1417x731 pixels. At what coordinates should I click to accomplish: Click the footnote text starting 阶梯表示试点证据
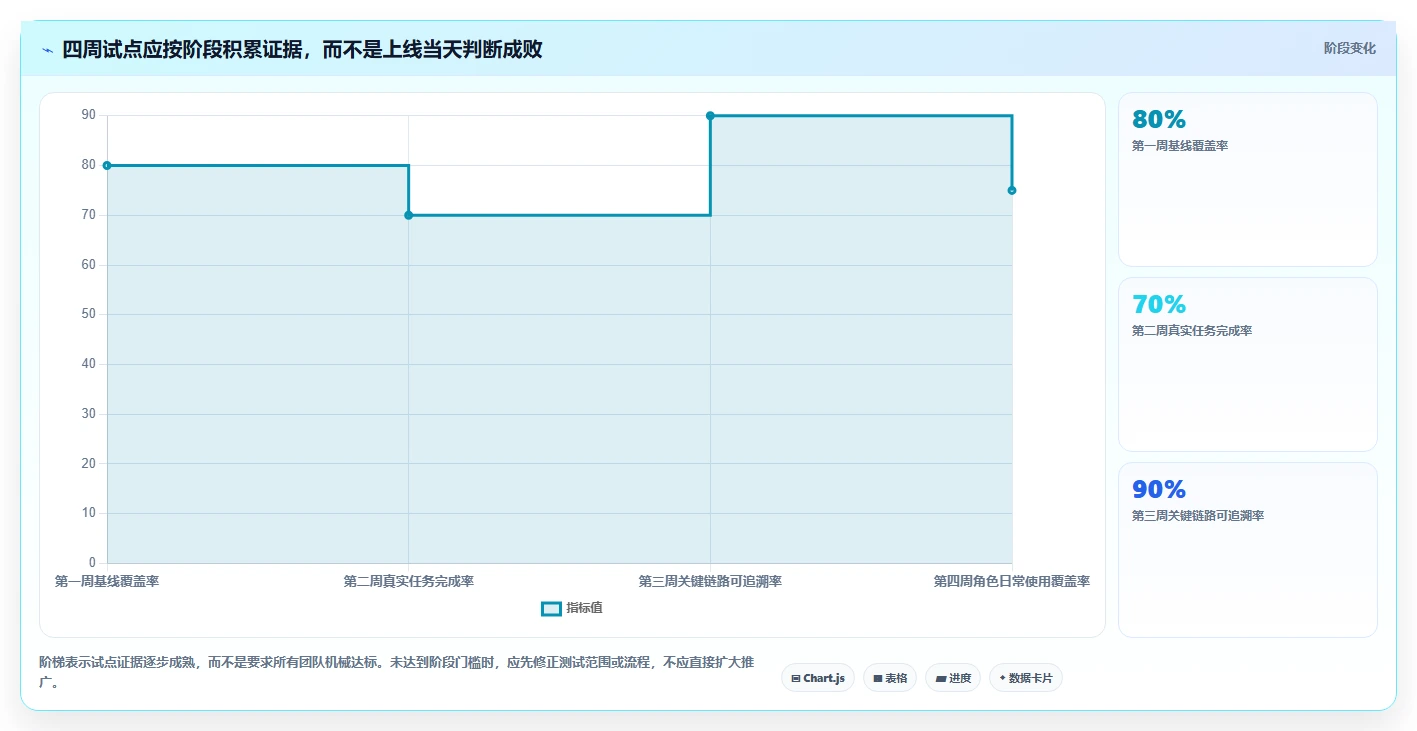[x=396, y=673]
